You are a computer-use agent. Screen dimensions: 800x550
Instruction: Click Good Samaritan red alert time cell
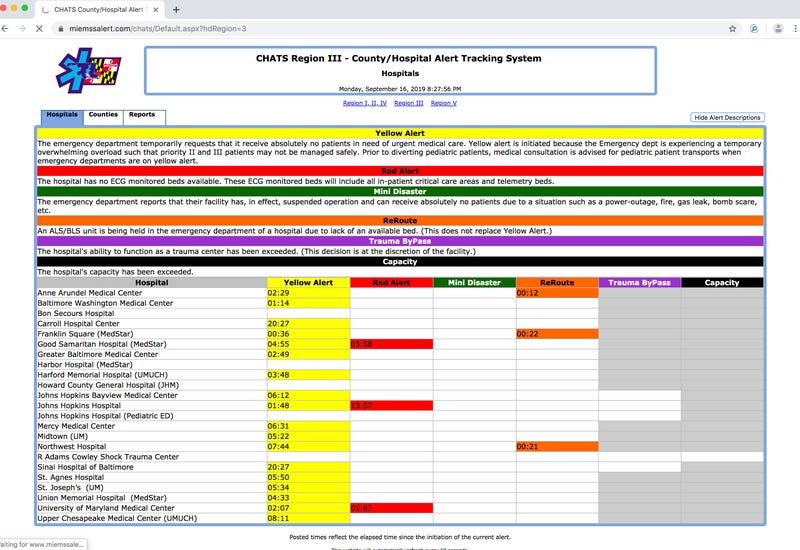pos(391,344)
